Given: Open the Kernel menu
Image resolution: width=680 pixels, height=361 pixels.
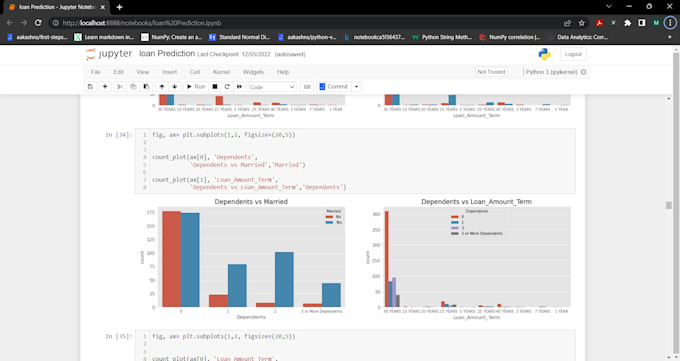Looking at the screenshot, I should point(221,72).
